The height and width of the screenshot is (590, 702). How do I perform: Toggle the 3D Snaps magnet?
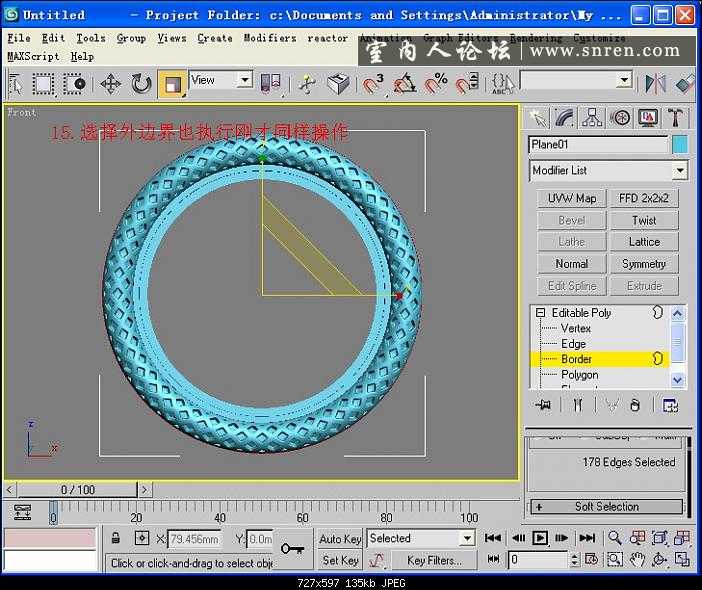[372, 84]
